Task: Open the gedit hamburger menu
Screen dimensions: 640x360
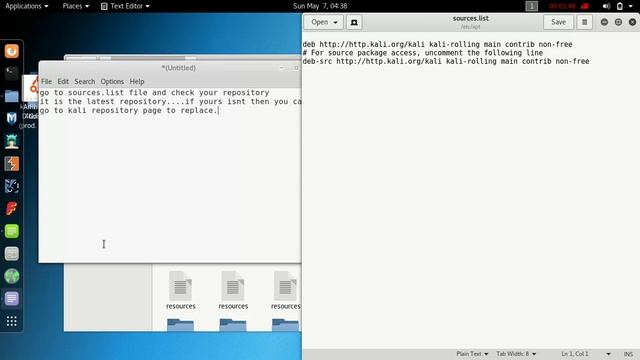Action: pyautogui.click(x=584, y=22)
